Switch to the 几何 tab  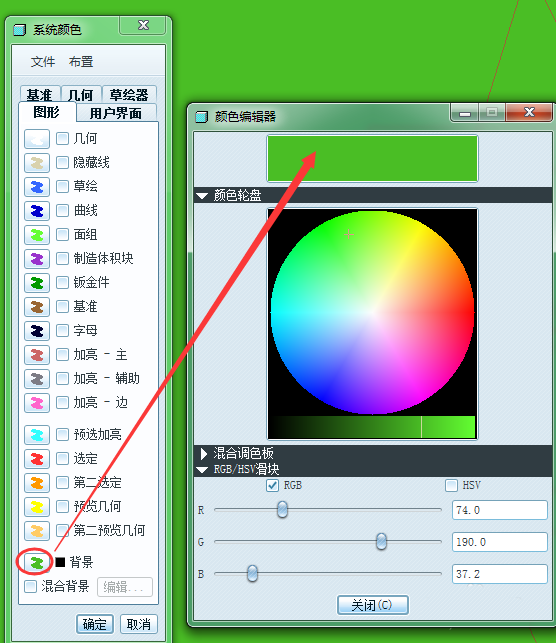click(81, 94)
